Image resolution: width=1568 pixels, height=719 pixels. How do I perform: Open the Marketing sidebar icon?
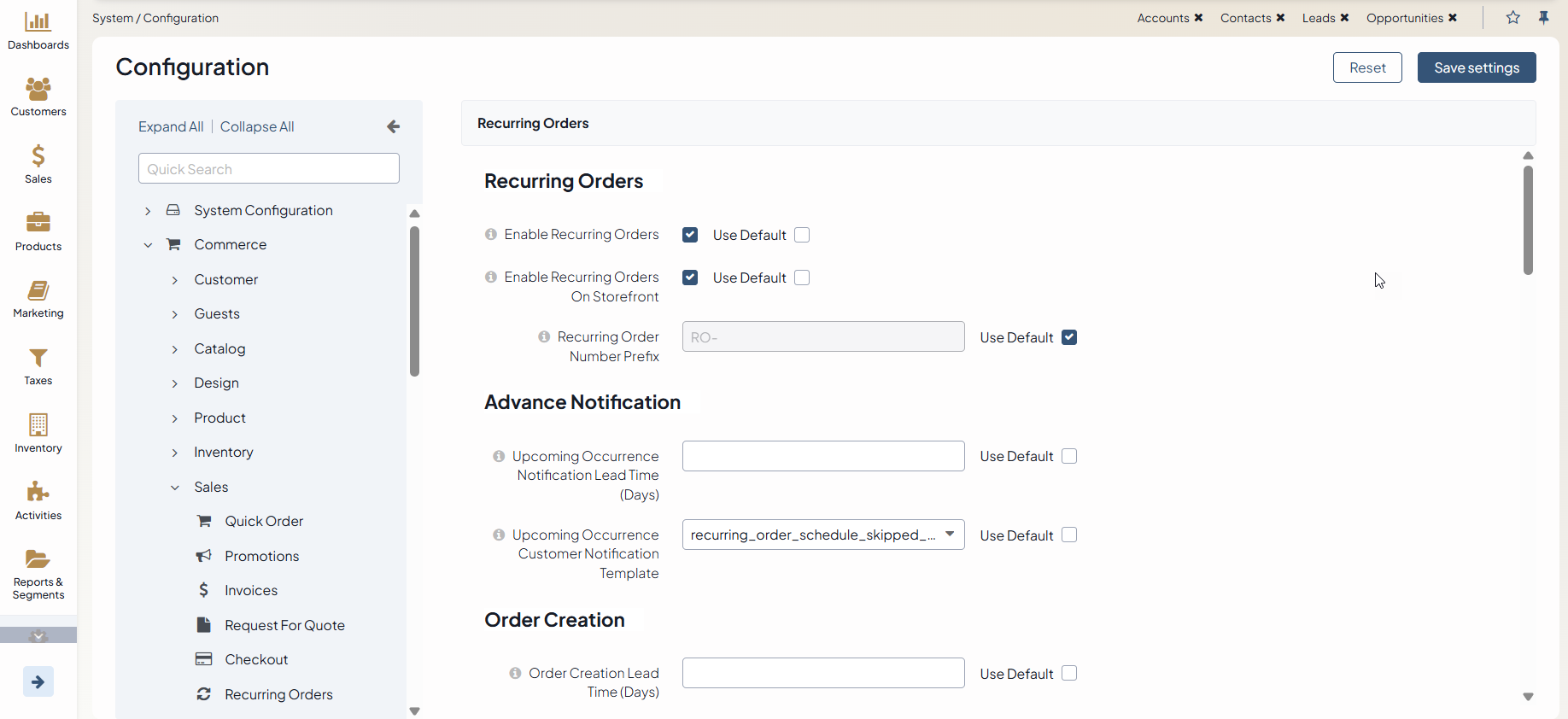(38, 290)
